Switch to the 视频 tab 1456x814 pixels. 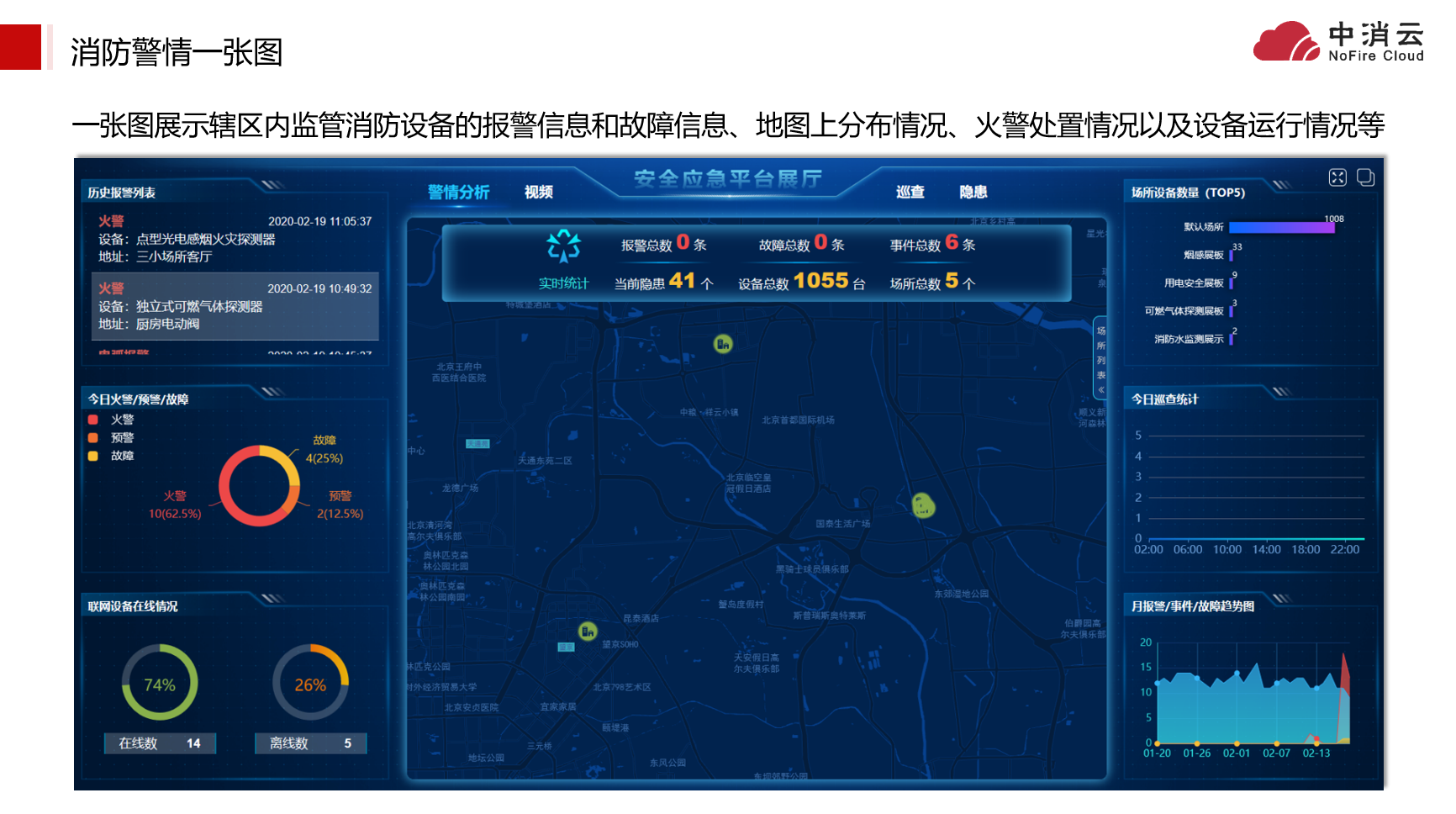539,193
